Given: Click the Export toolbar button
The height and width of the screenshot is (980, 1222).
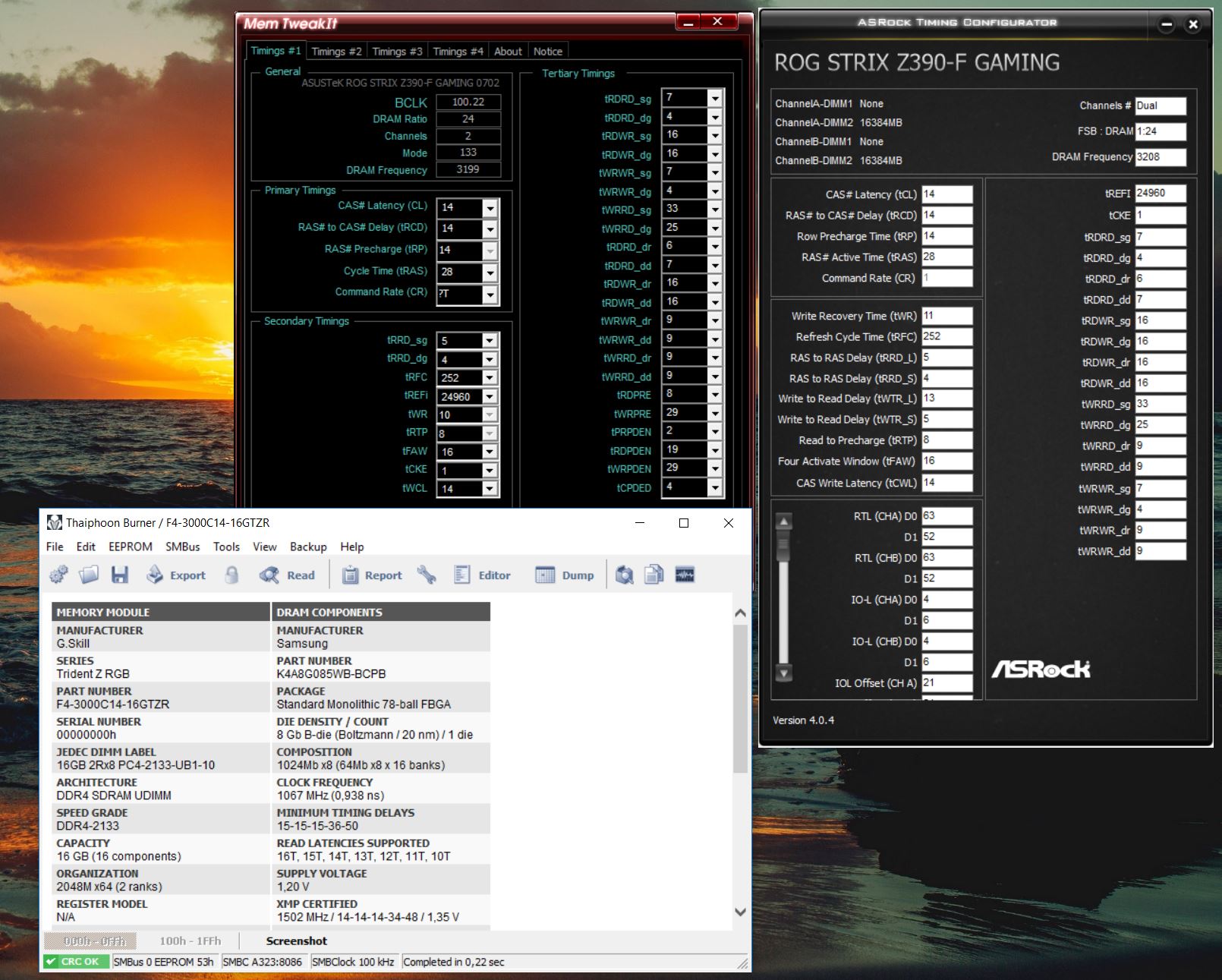Looking at the screenshot, I should (176, 575).
